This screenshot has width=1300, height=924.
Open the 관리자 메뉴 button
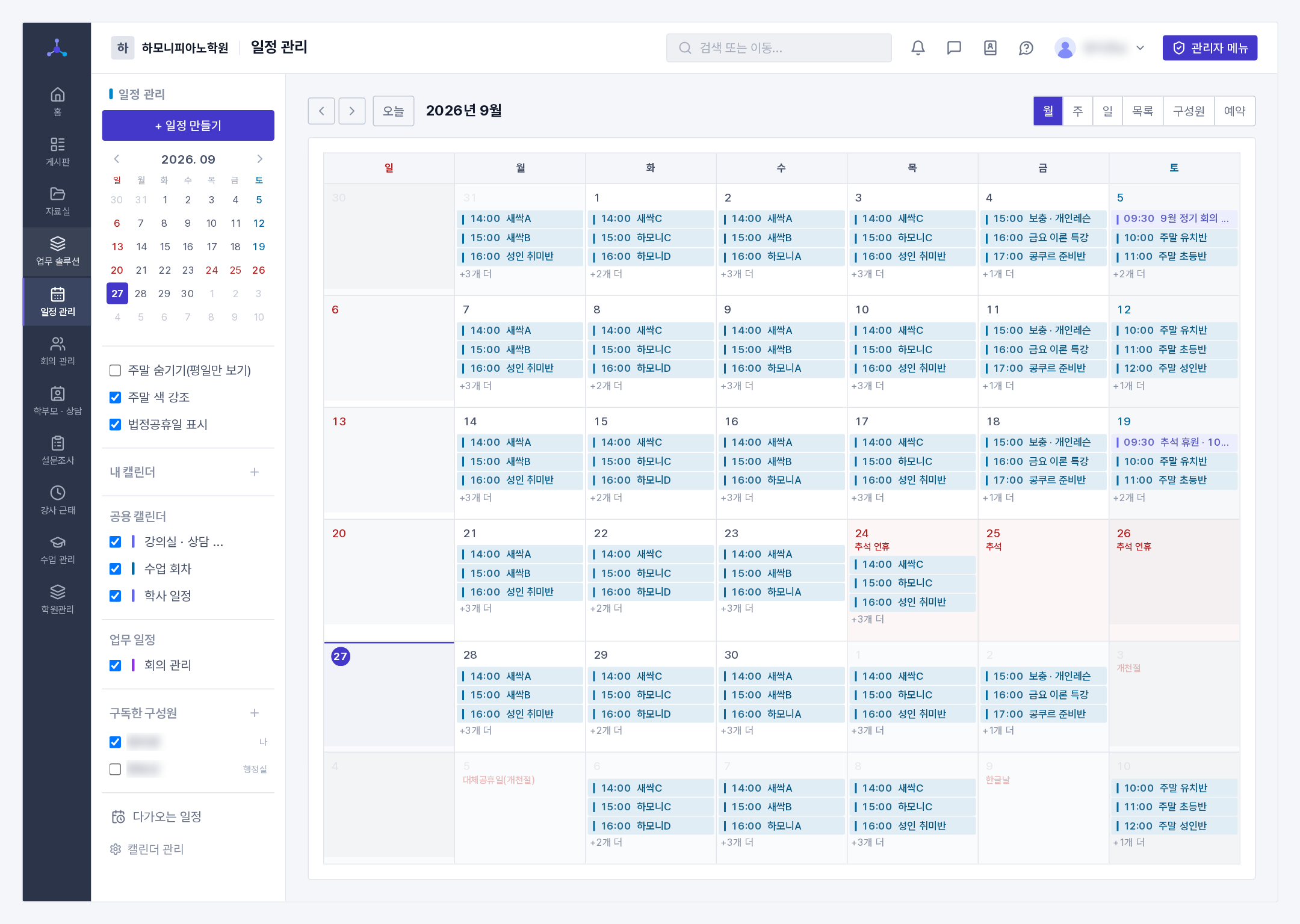(x=1210, y=48)
